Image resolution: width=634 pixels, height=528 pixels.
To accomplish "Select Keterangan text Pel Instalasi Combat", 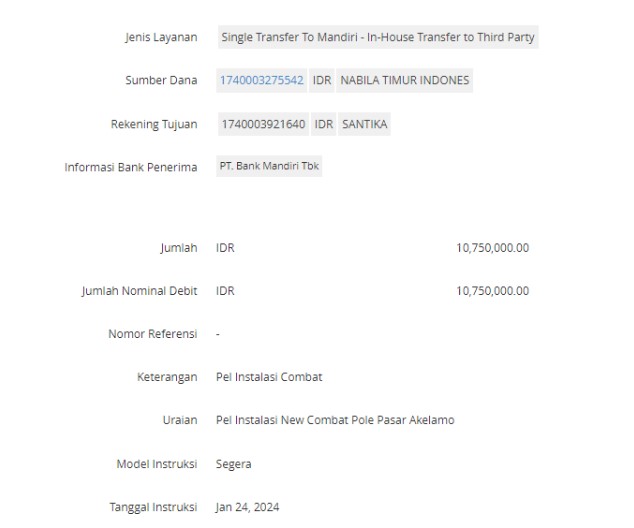I will pos(269,377).
